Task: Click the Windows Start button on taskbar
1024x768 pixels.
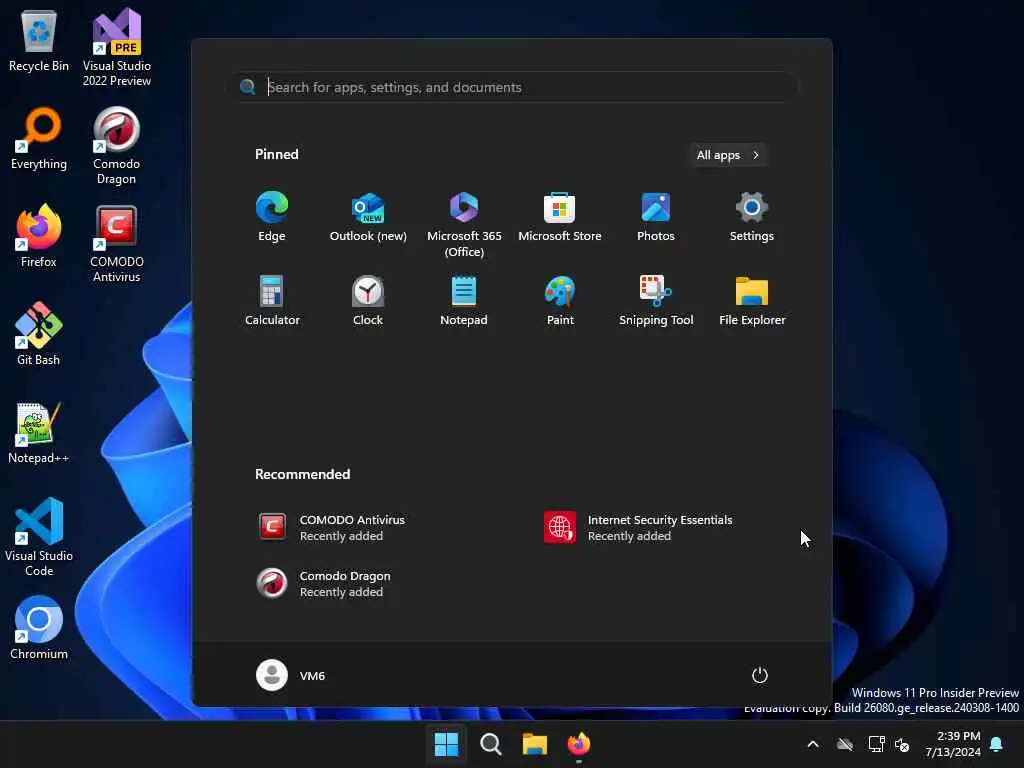Action: [446, 744]
